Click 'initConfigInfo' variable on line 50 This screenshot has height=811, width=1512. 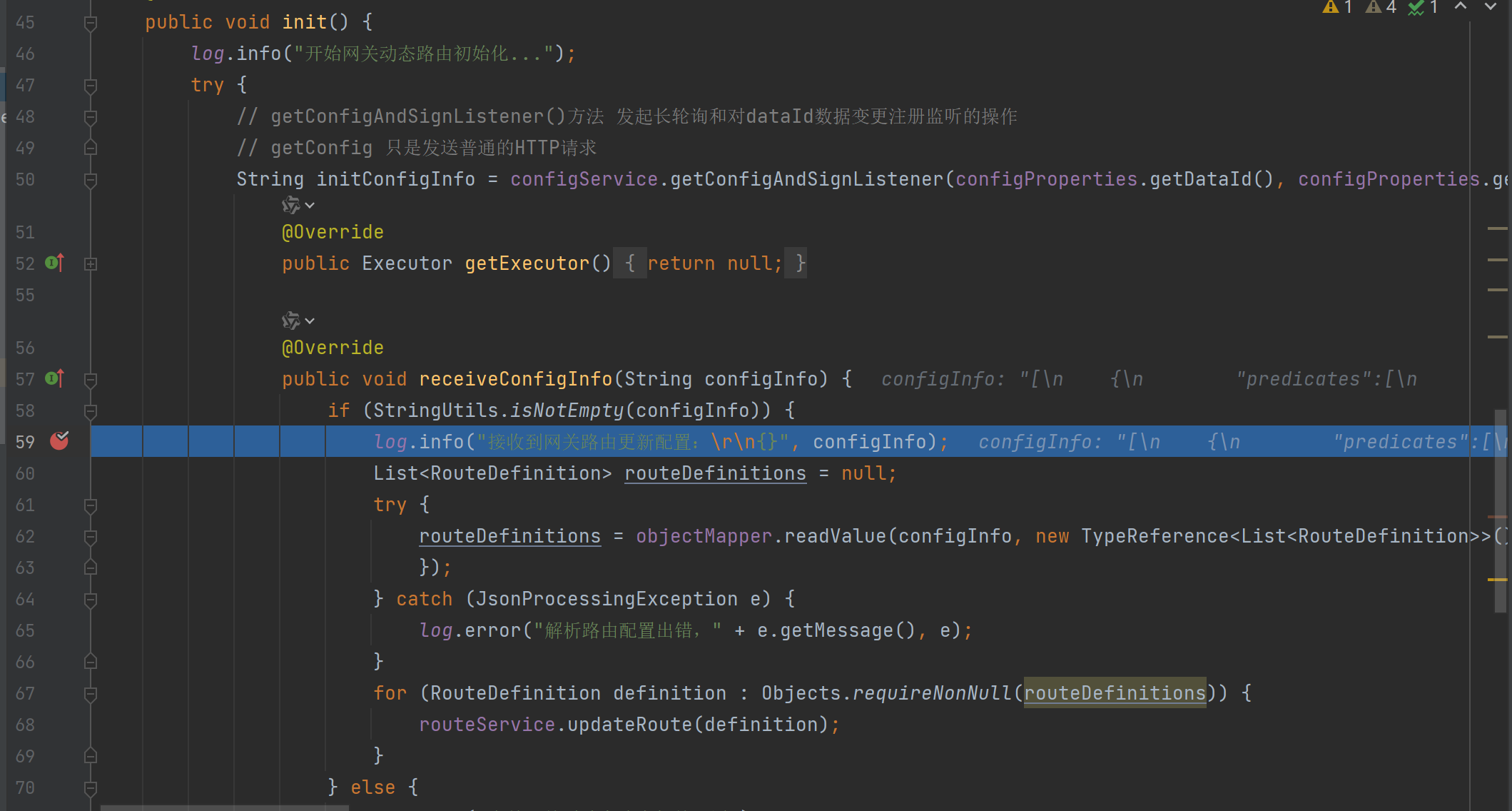[x=396, y=178]
